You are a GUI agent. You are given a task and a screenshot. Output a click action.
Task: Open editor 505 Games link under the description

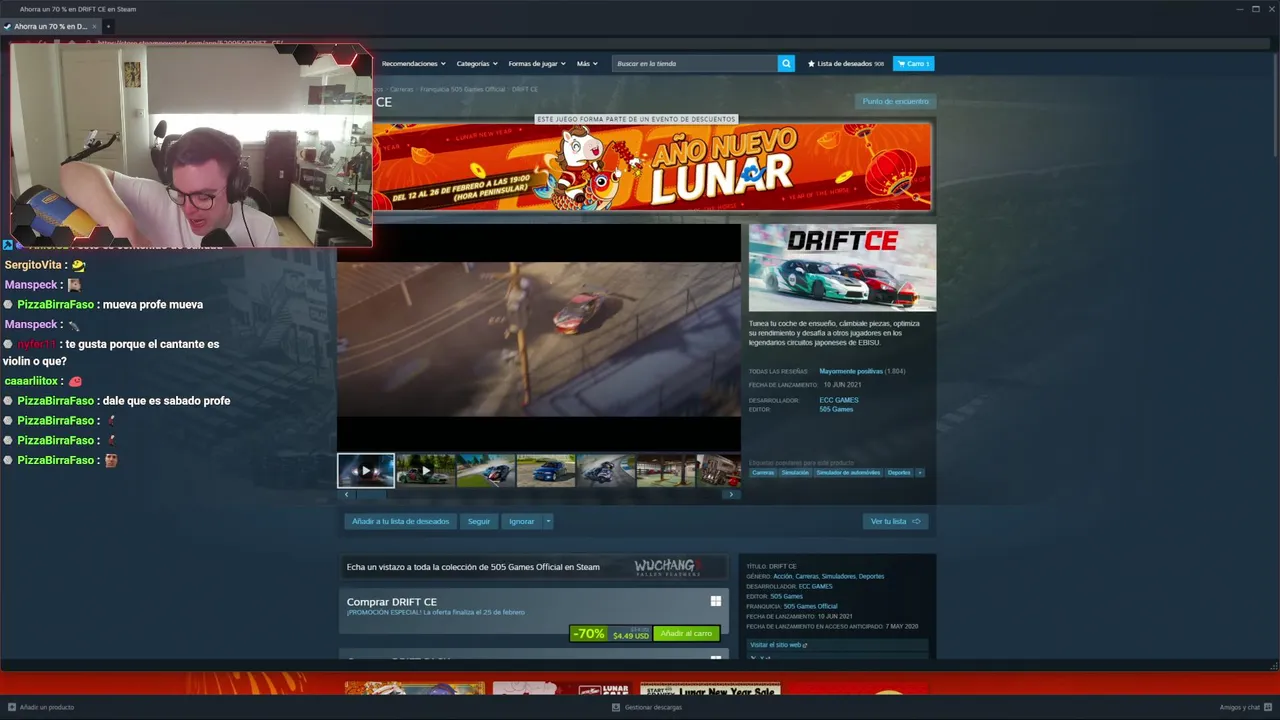pos(836,409)
